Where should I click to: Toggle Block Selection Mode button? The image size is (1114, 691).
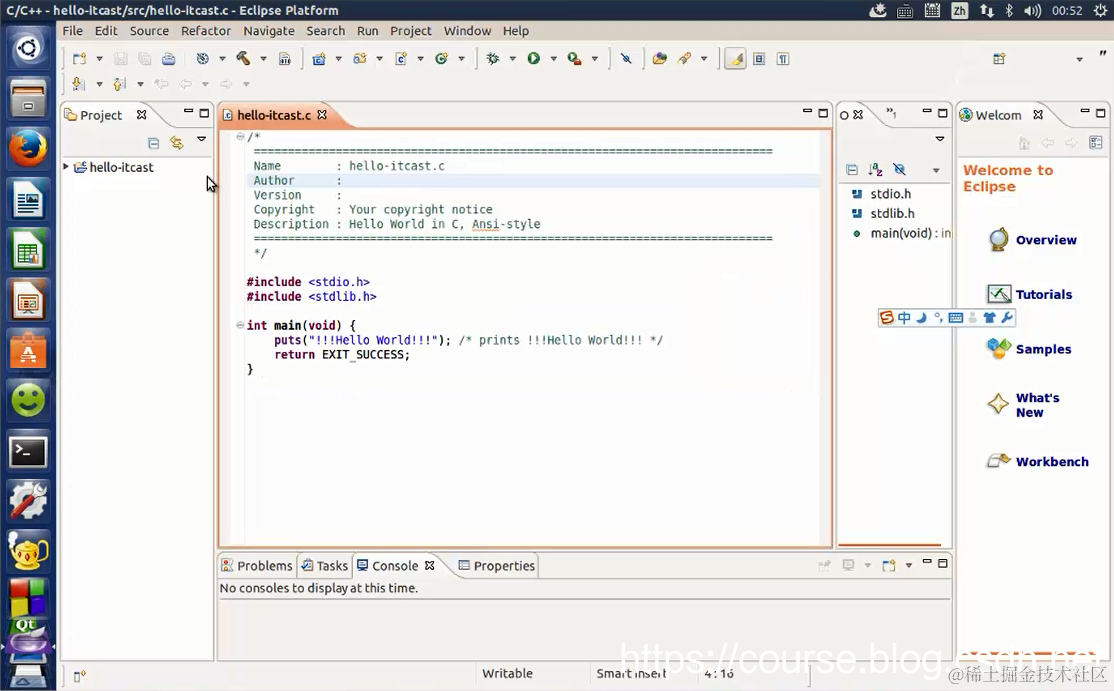coord(759,59)
